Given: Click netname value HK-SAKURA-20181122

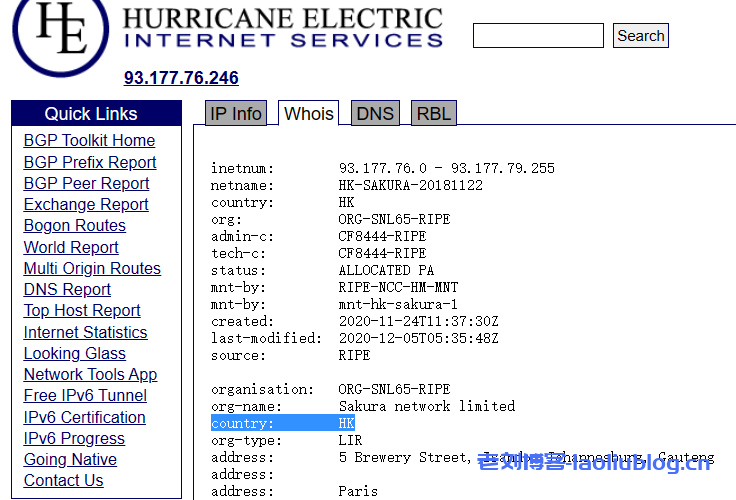Looking at the screenshot, I should point(410,185).
